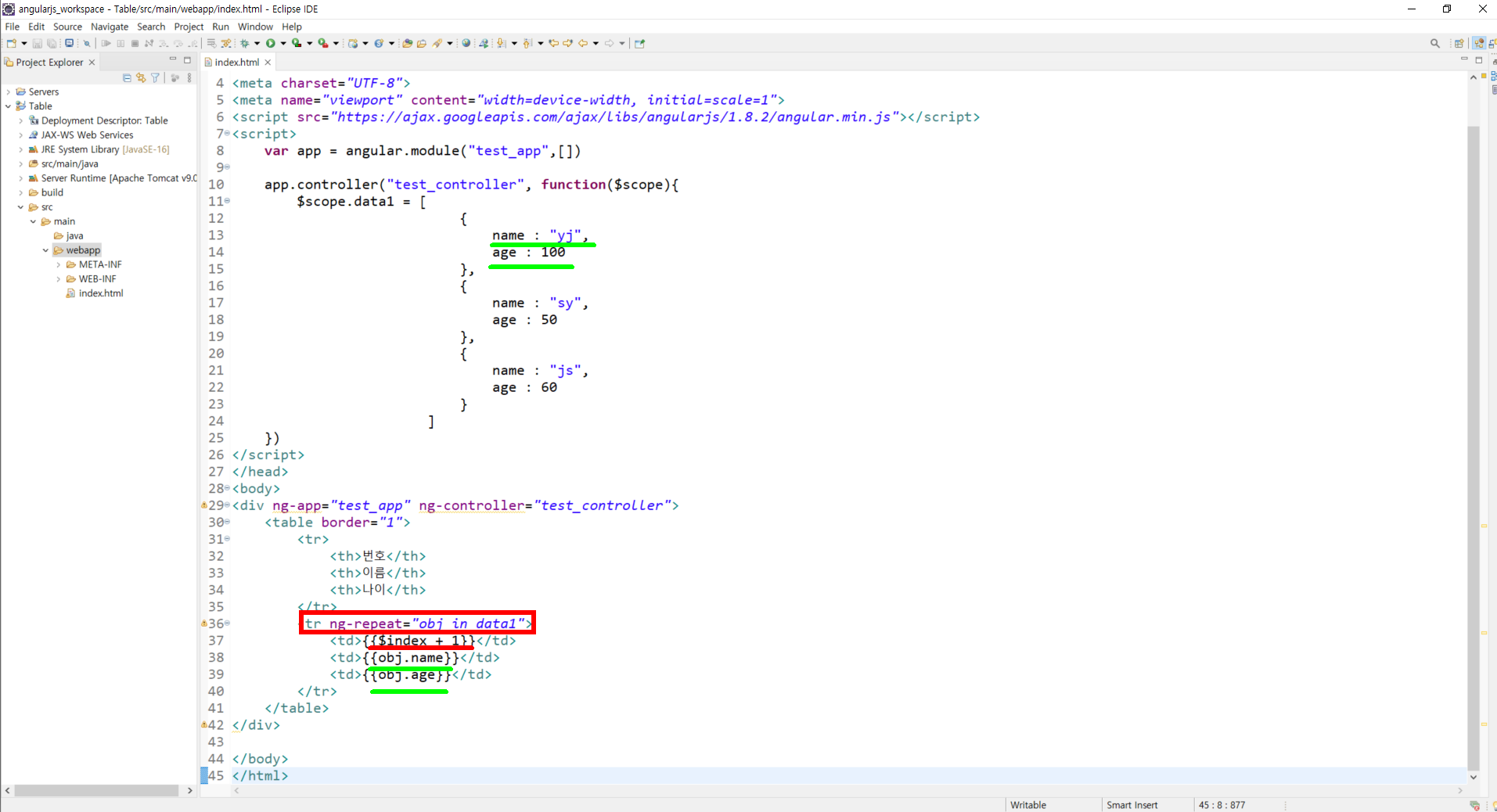Click the Open Perspective icon
This screenshot has height=812, width=1497.
(1459, 43)
